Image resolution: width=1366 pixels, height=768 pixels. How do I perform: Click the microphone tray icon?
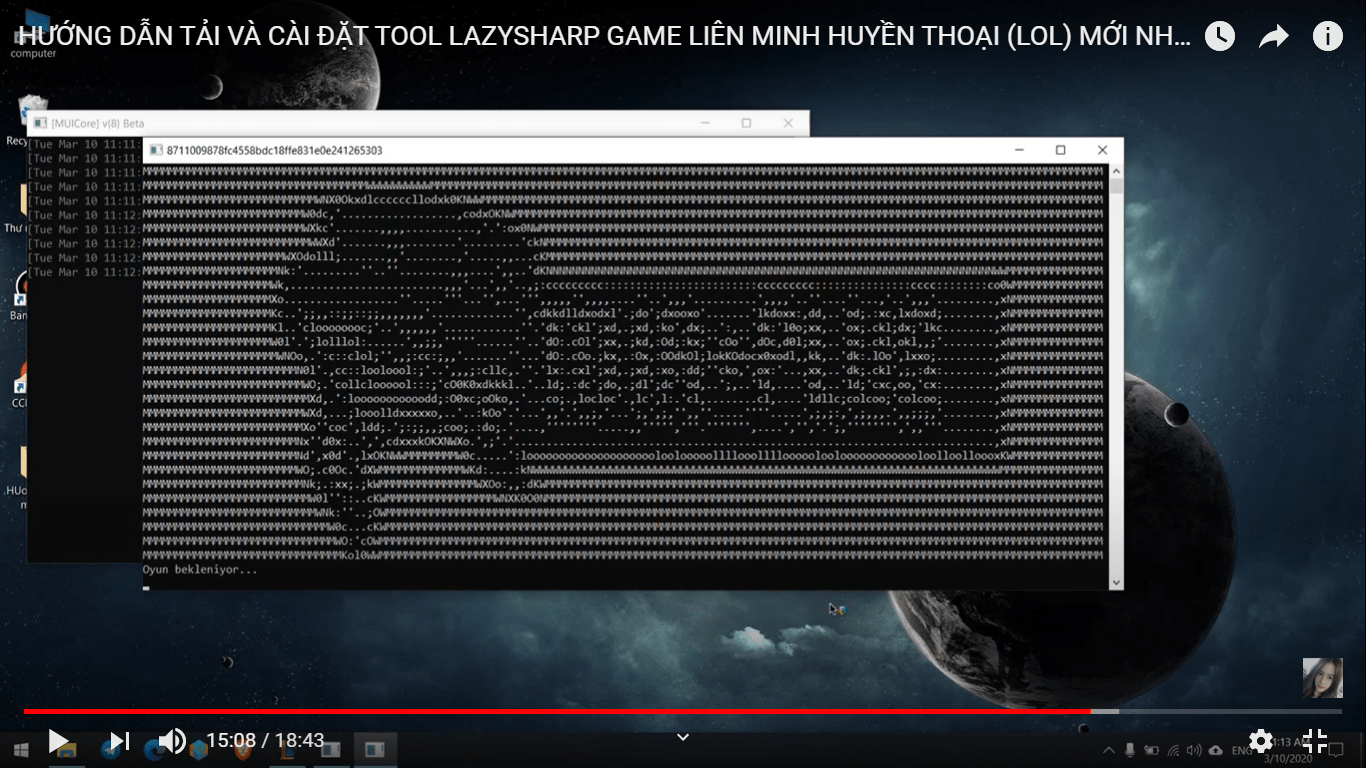coord(1130,749)
